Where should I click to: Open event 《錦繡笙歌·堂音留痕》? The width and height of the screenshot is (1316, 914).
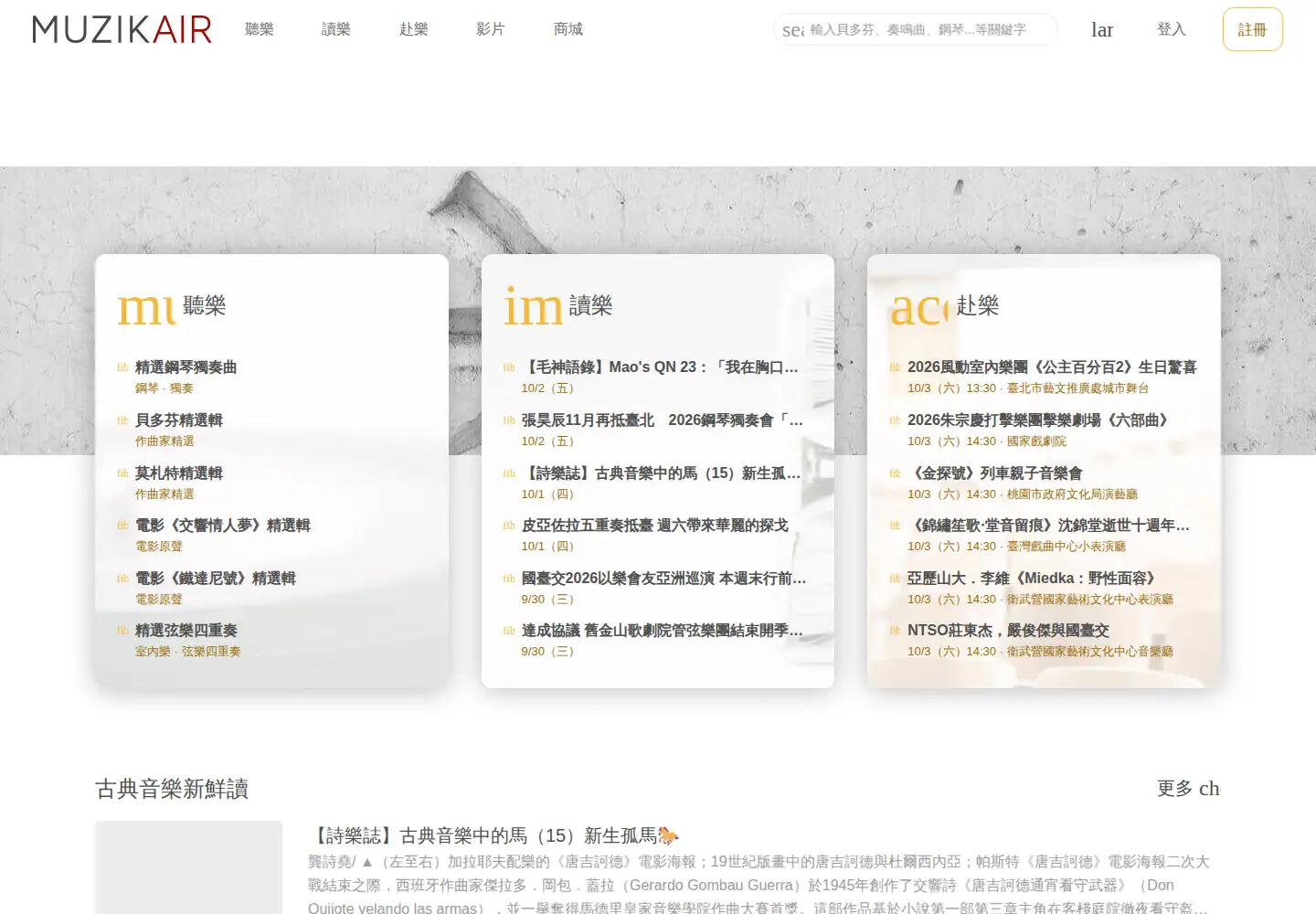tap(1048, 526)
